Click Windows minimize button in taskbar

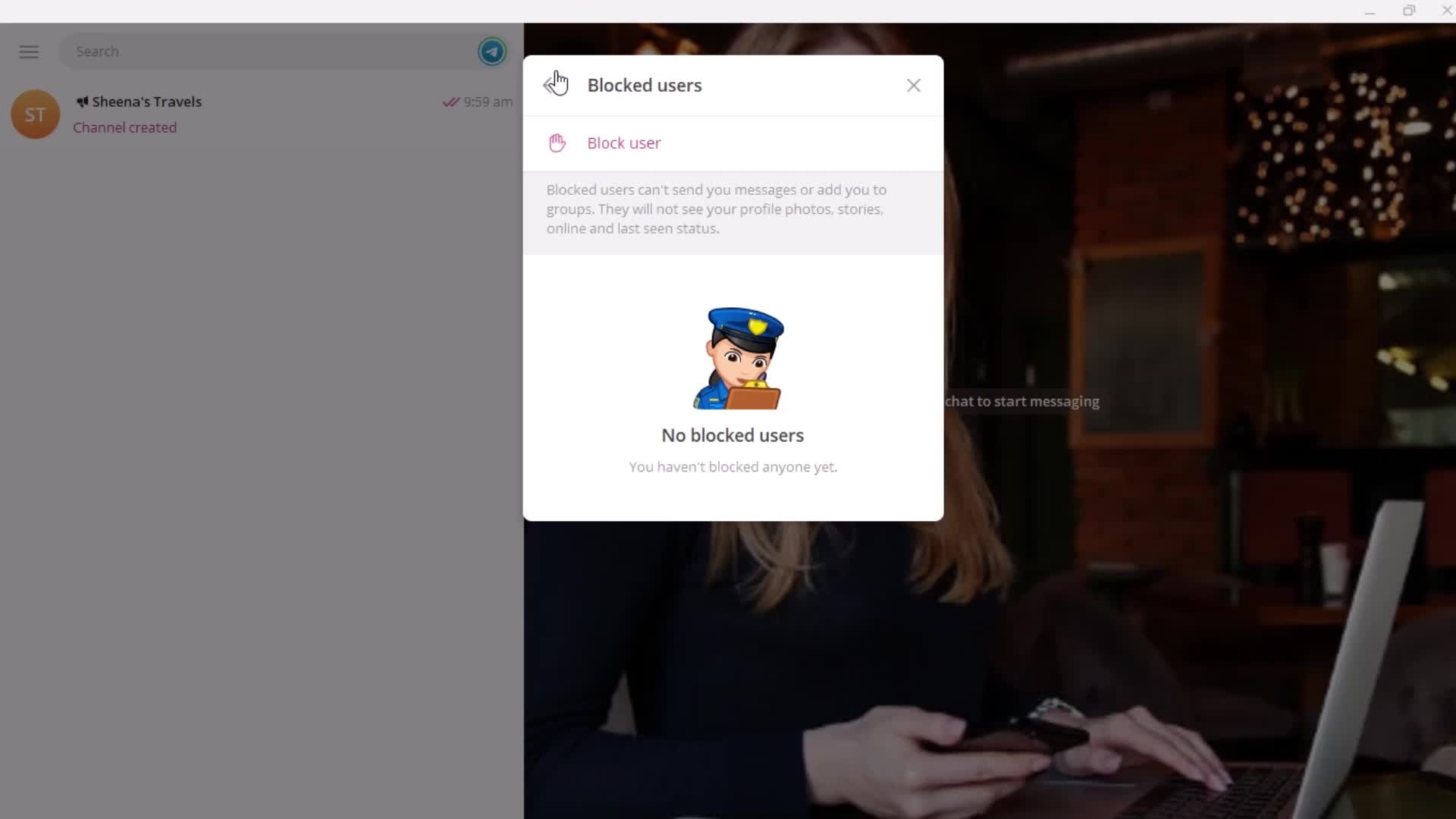pyautogui.click(x=1370, y=11)
